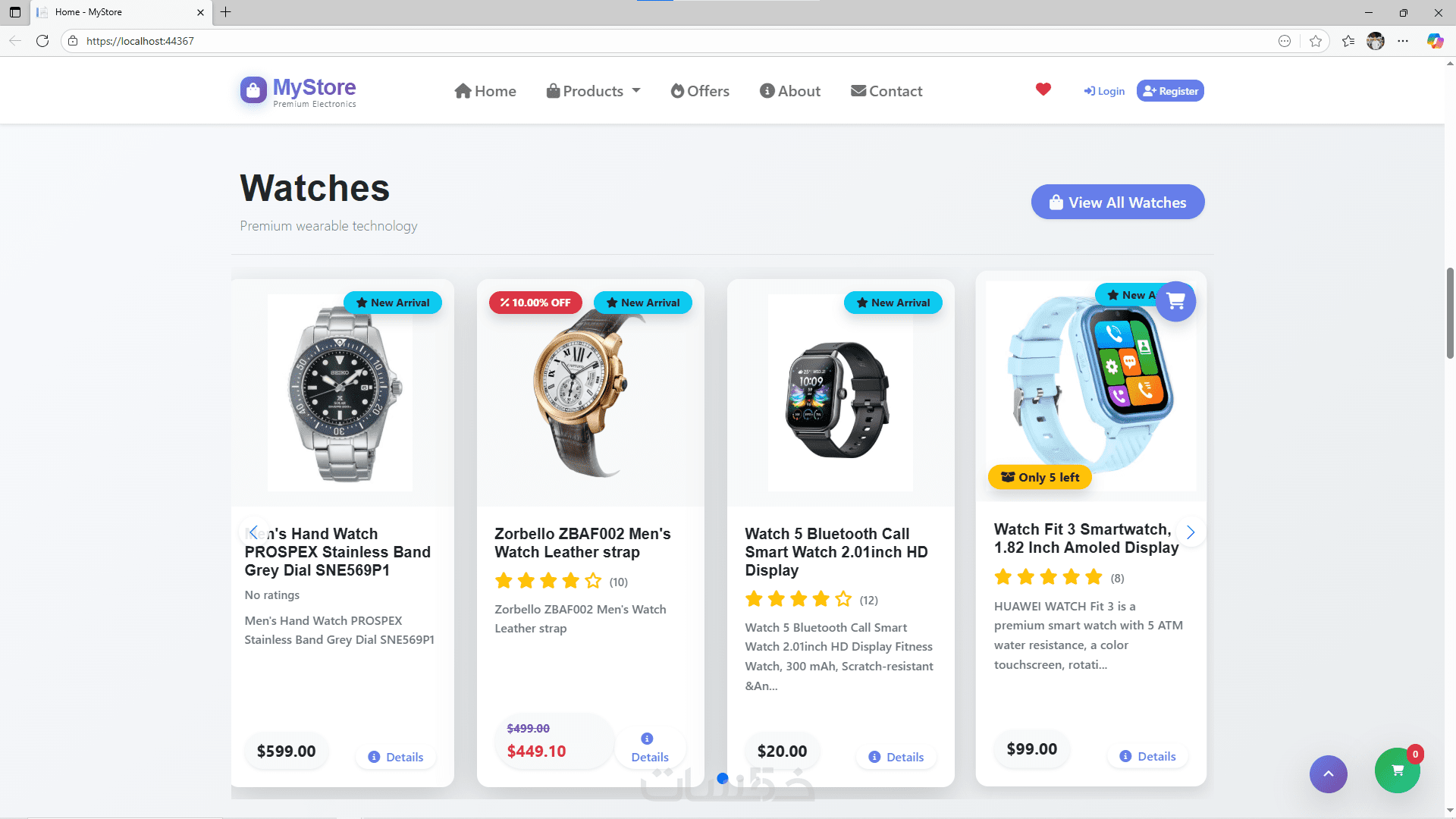Navigate to the Contact page
The height and width of the screenshot is (819, 1456).
click(886, 91)
